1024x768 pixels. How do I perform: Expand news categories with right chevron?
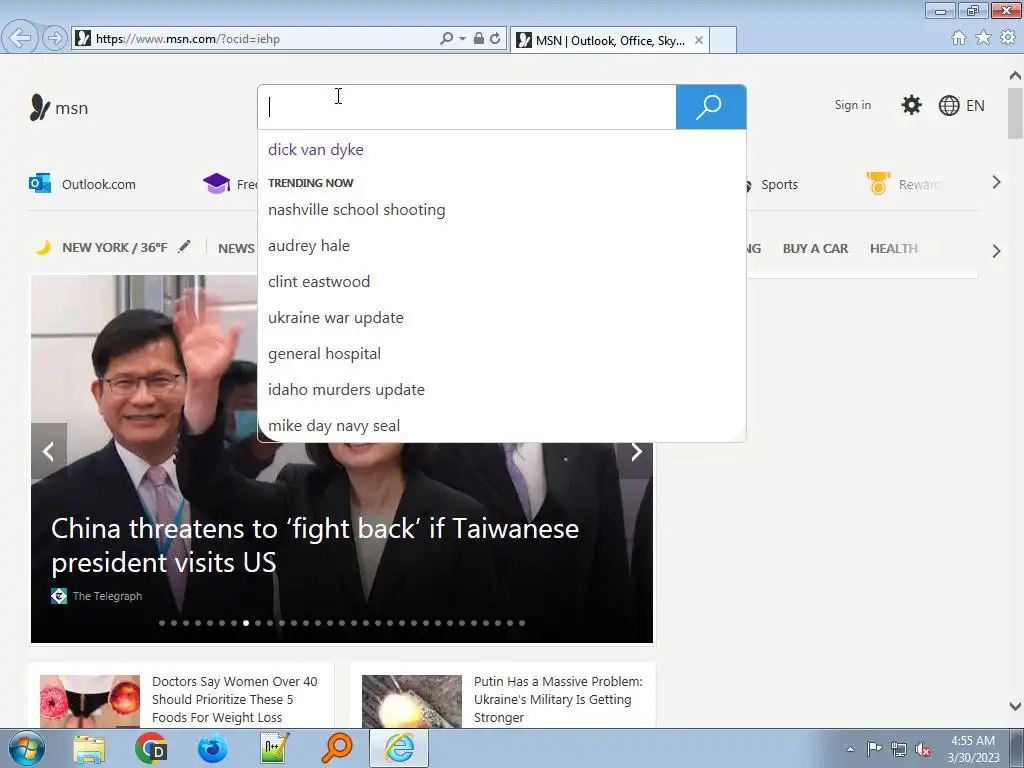(x=996, y=251)
